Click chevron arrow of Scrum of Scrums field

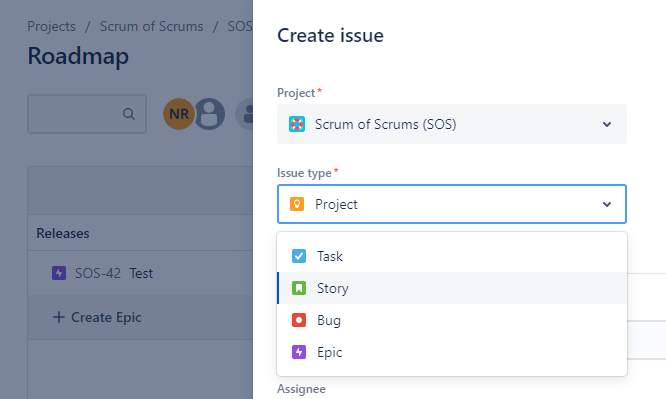click(607, 124)
